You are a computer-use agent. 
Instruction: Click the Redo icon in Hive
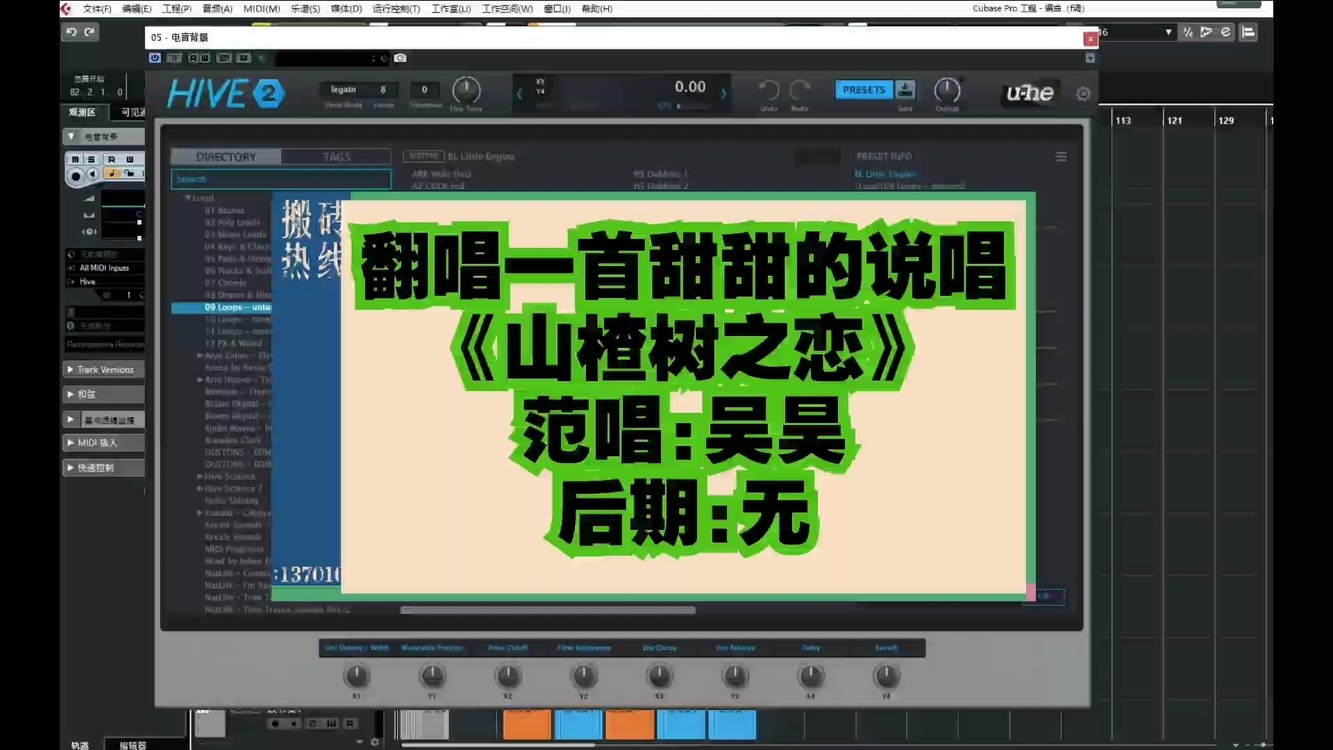pos(799,89)
